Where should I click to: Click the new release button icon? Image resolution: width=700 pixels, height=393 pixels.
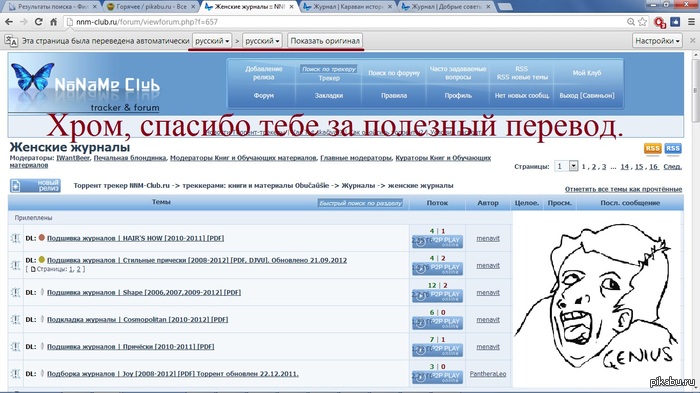point(35,185)
